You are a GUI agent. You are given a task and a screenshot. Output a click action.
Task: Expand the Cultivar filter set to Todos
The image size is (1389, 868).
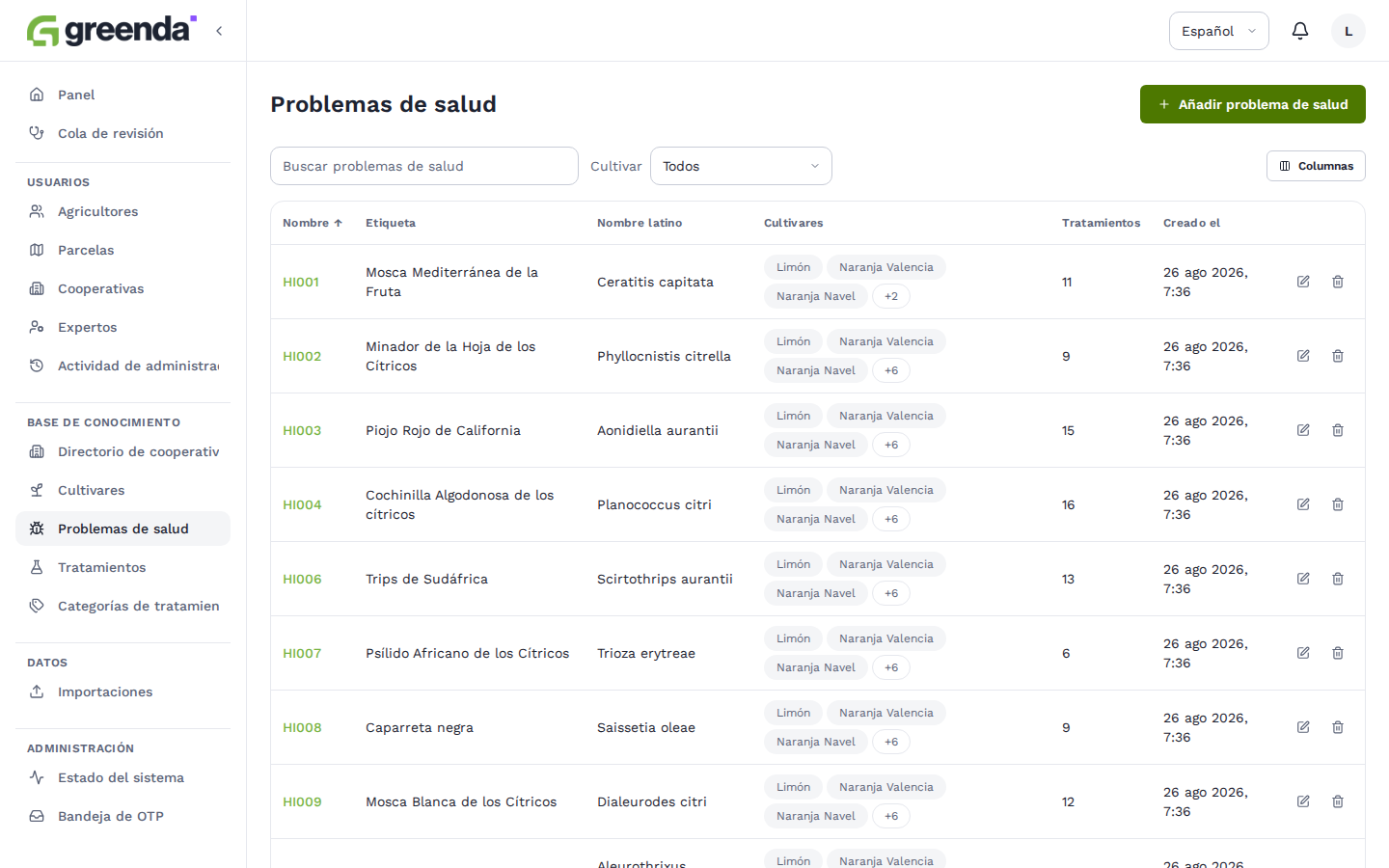point(741,166)
